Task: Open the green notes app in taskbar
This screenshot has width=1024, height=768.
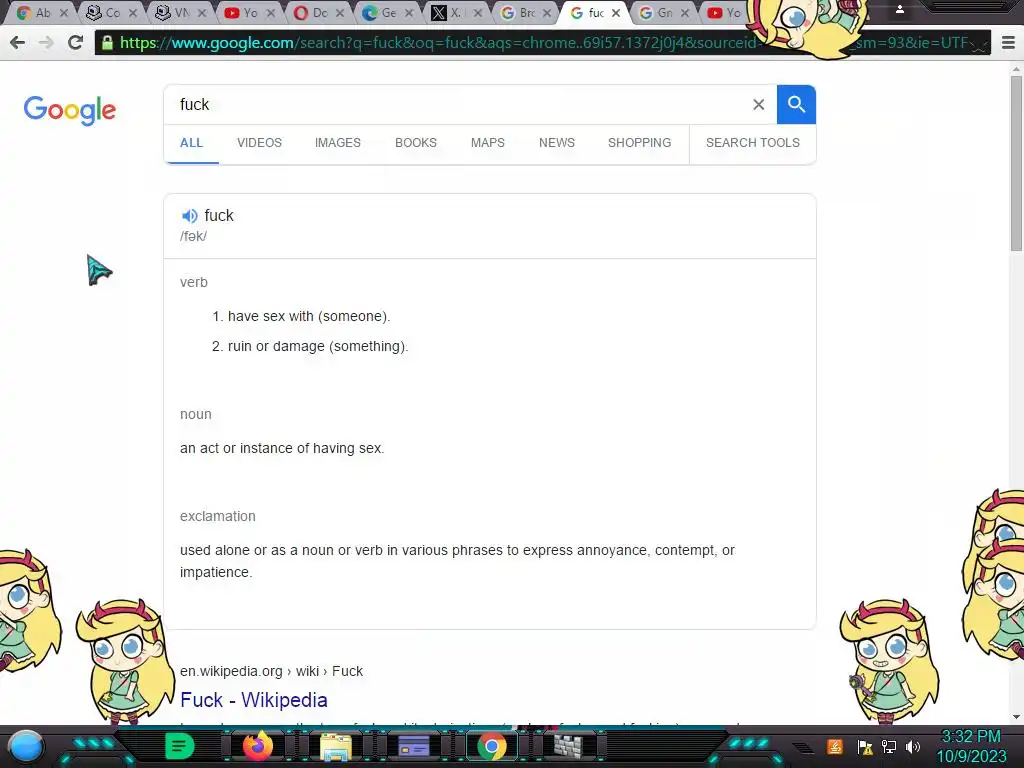Action: click(179, 746)
